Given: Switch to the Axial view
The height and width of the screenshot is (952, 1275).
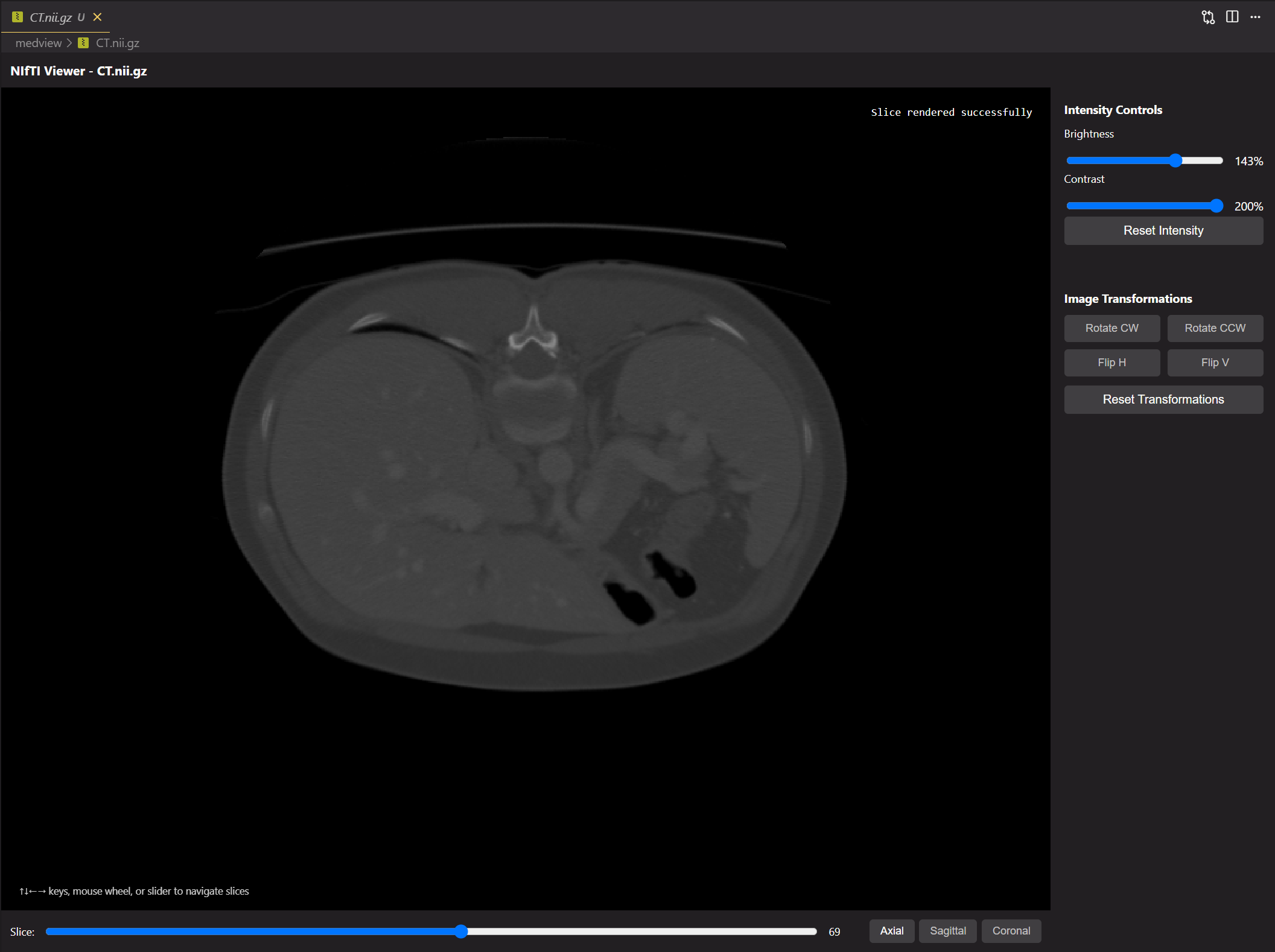Looking at the screenshot, I should [892, 931].
